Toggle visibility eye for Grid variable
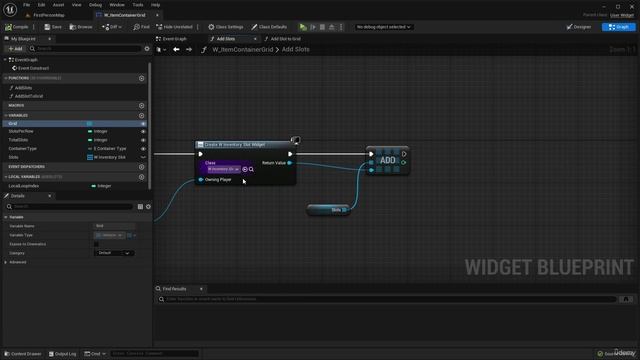 (x=143, y=123)
